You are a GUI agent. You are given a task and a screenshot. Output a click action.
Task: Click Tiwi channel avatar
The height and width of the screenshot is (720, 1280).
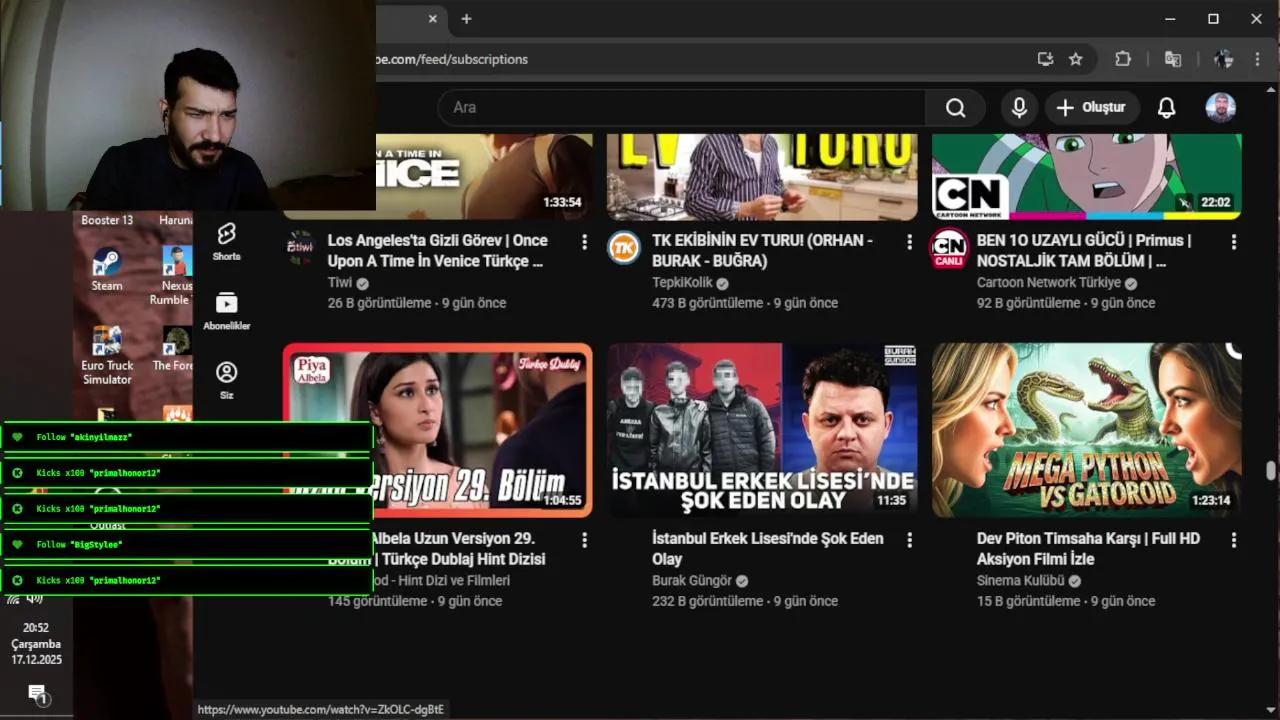click(300, 247)
